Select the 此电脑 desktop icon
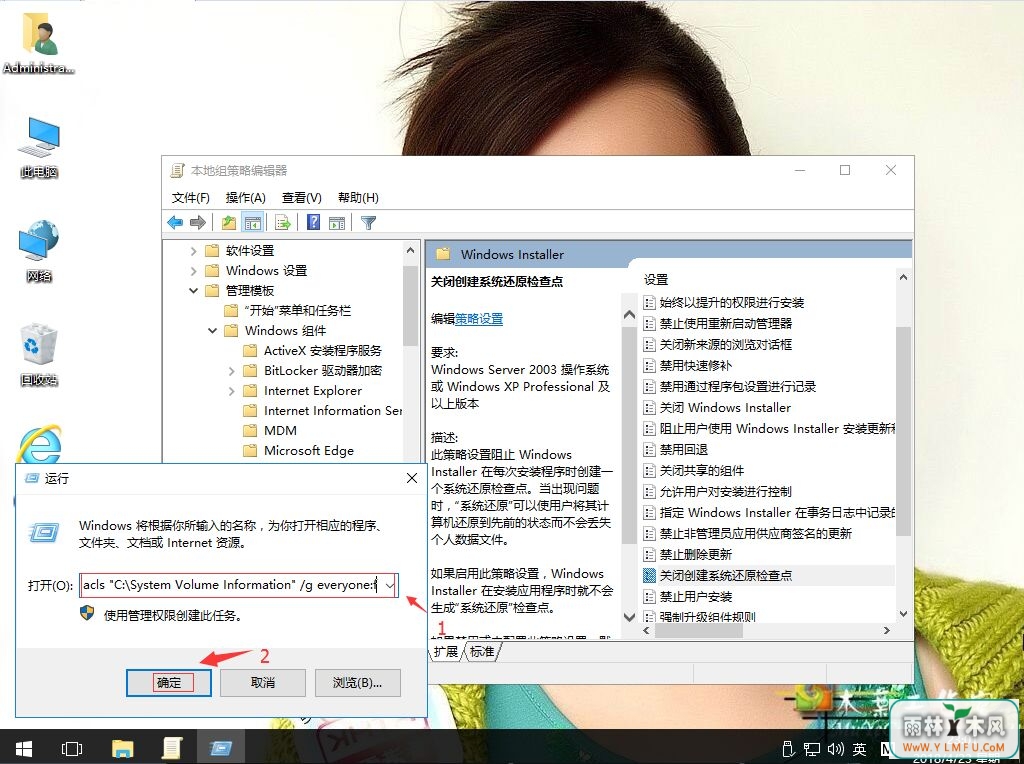1024x764 pixels. [x=39, y=148]
